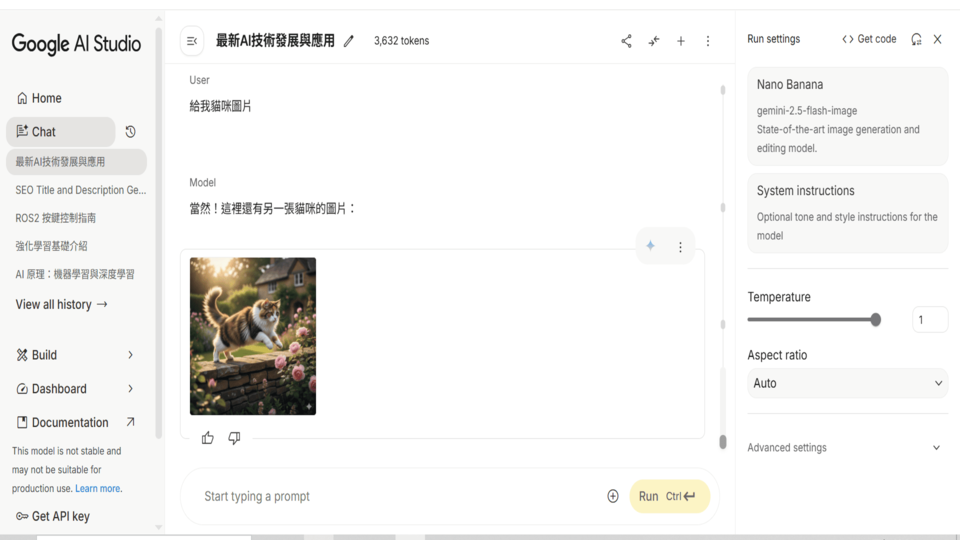The height and width of the screenshot is (540, 960).
Task: Edit the chat title with pencil icon
Action: tap(349, 41)
